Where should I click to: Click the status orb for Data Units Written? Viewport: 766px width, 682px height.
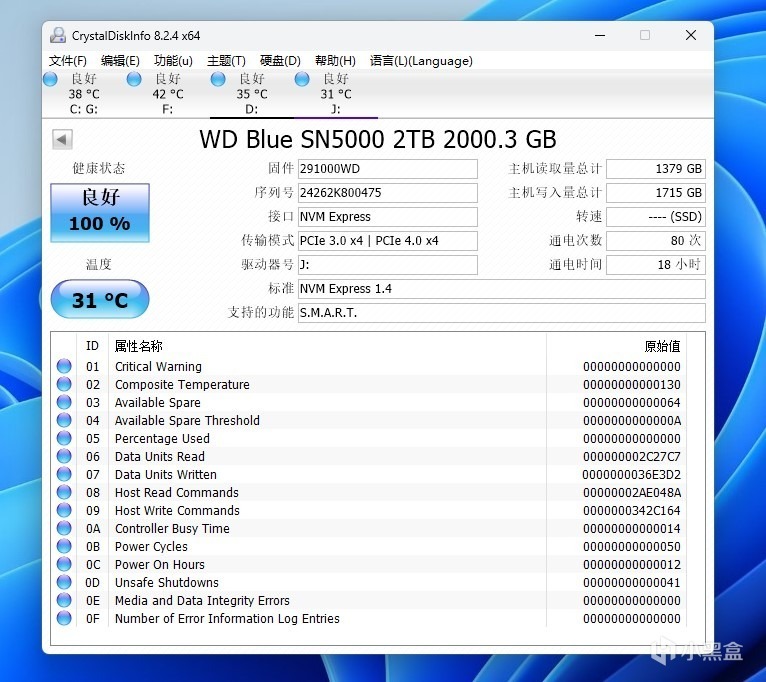coord(64,474)
